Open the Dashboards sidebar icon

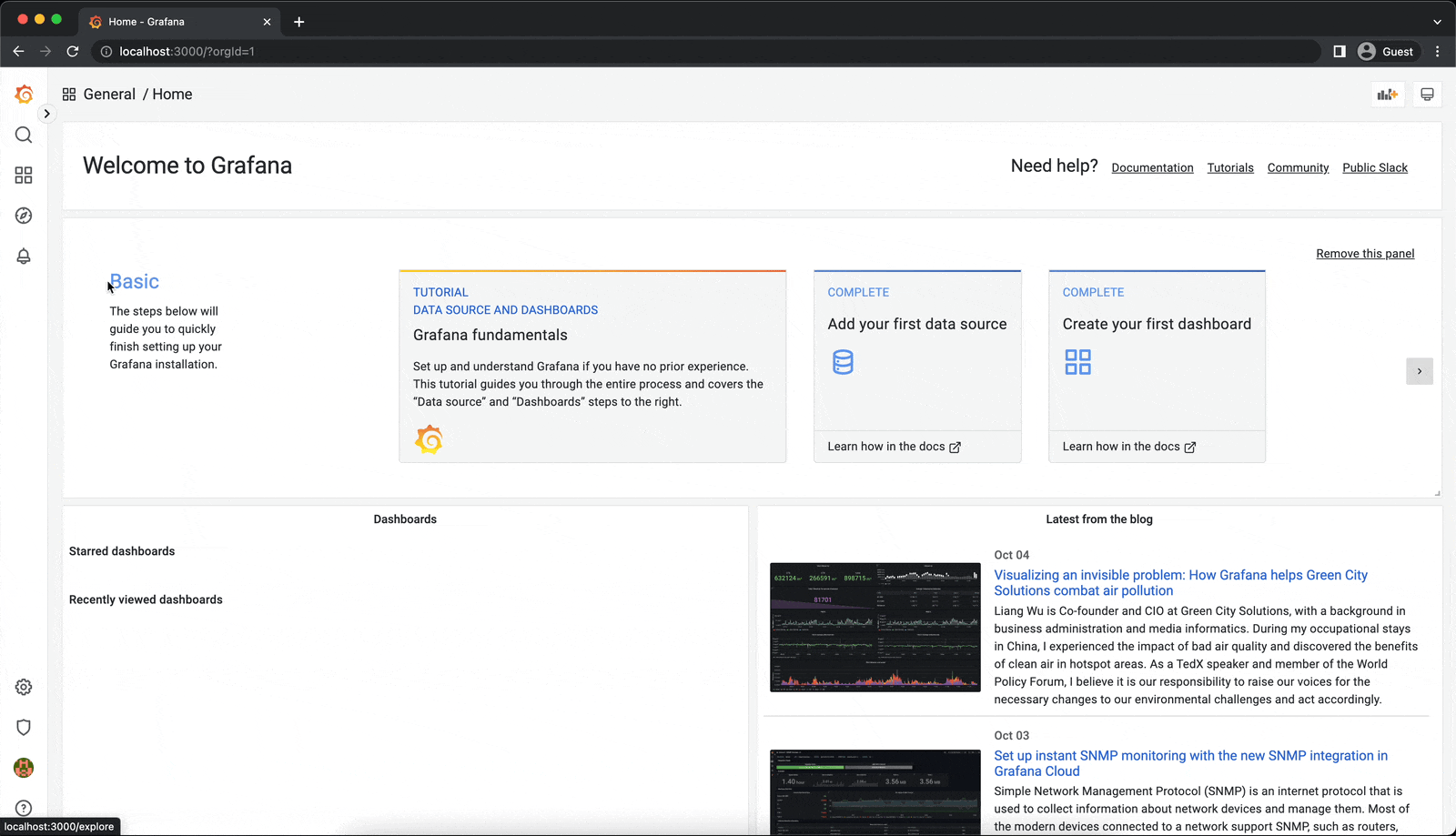24,175
